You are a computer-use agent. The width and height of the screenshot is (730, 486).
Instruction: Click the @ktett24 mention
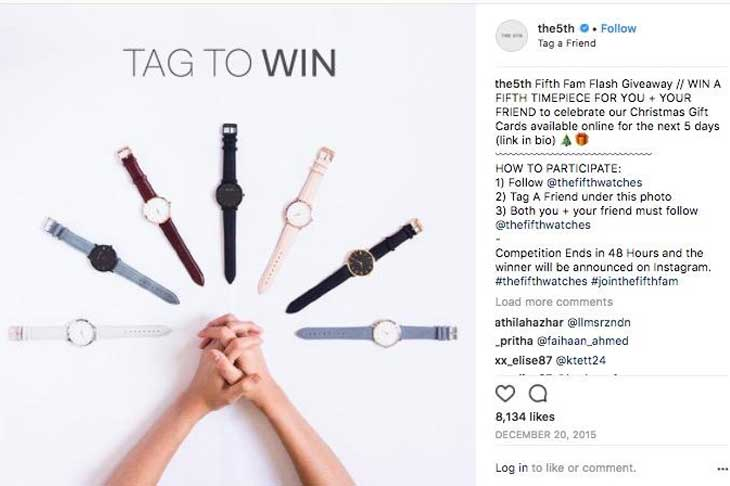coord(581,360)
